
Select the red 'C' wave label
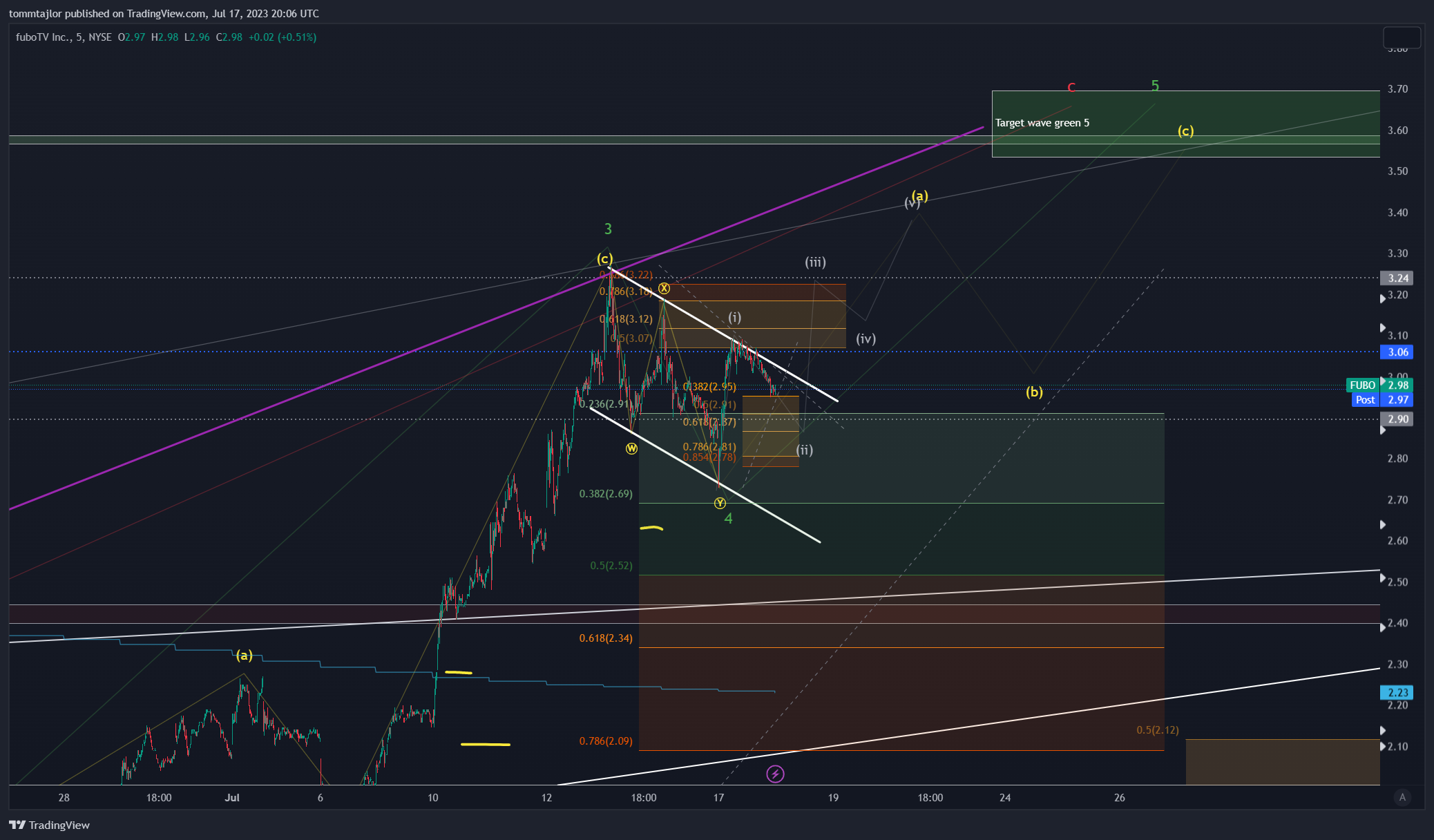[1071, 87]
